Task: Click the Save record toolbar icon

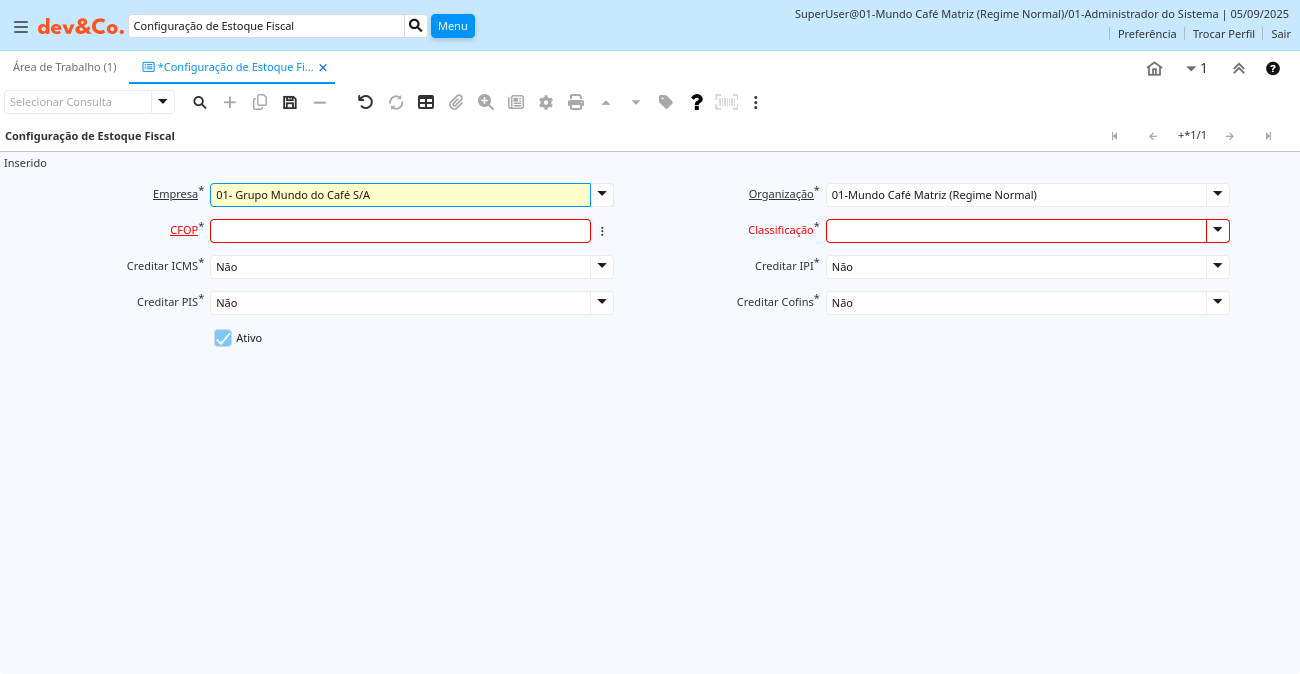Action: [290, 102]
